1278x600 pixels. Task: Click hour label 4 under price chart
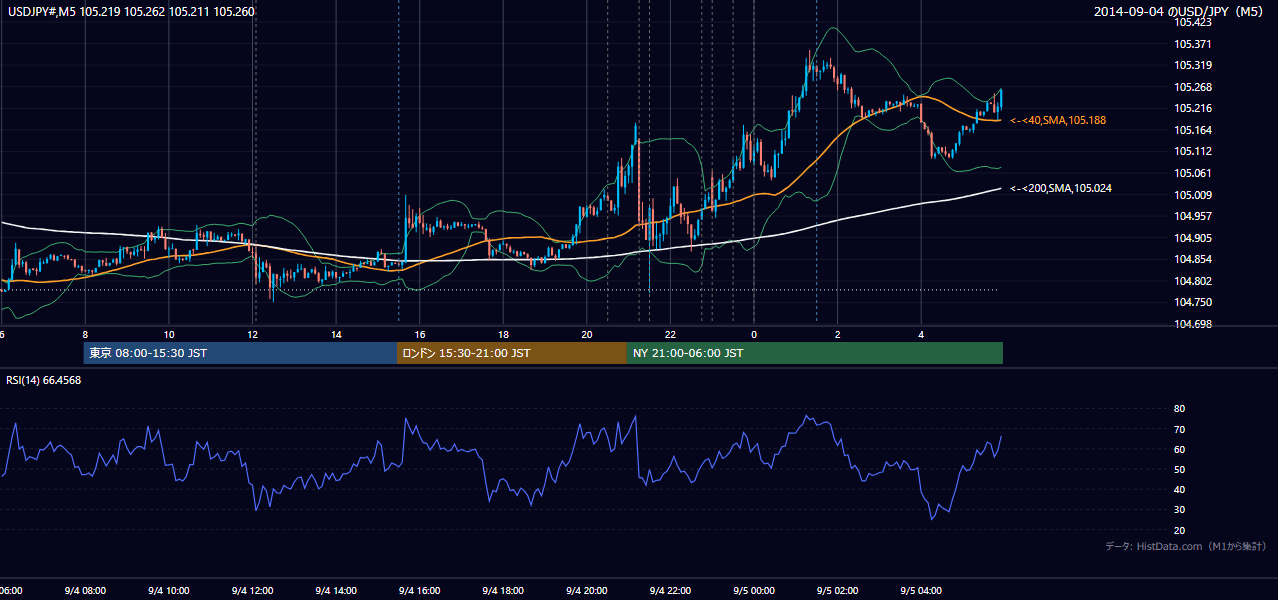[x=921, y=334]
